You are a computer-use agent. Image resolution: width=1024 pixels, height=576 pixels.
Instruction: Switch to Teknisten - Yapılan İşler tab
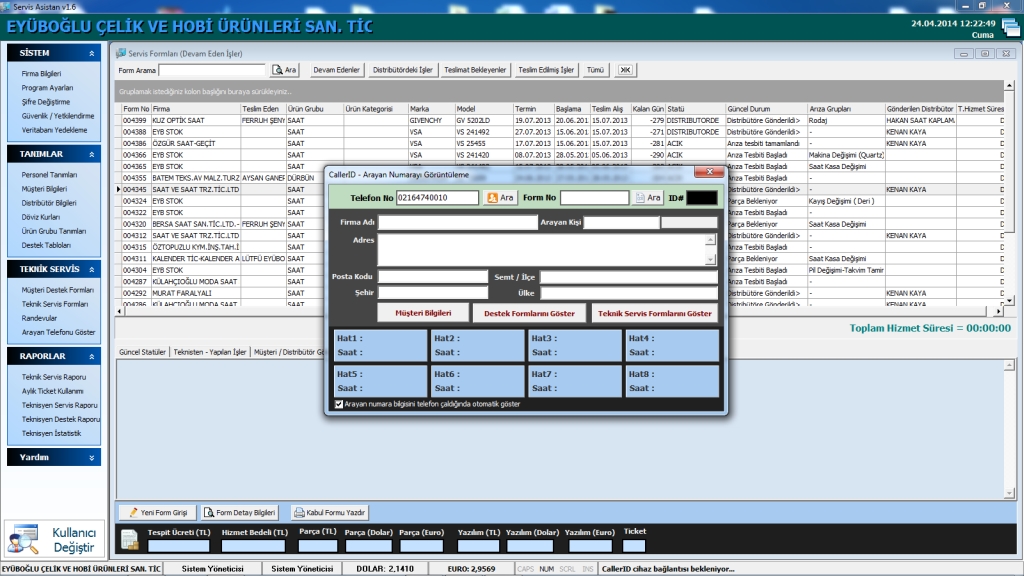(210, 352)
